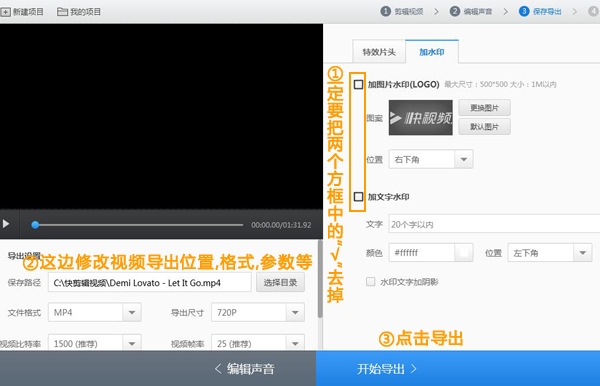Click the #ffffff color value field

click(422, 252)
